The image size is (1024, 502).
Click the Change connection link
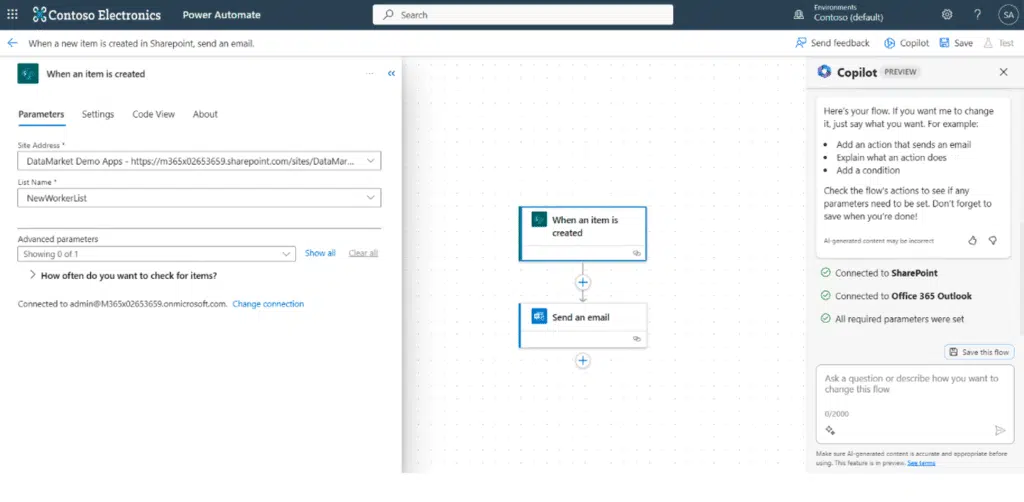coord(268,304)
